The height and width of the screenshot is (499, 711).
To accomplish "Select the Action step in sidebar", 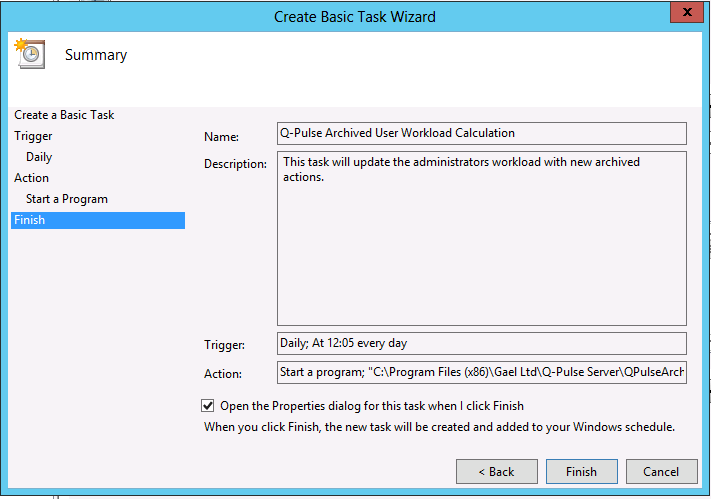I will 31,178.
